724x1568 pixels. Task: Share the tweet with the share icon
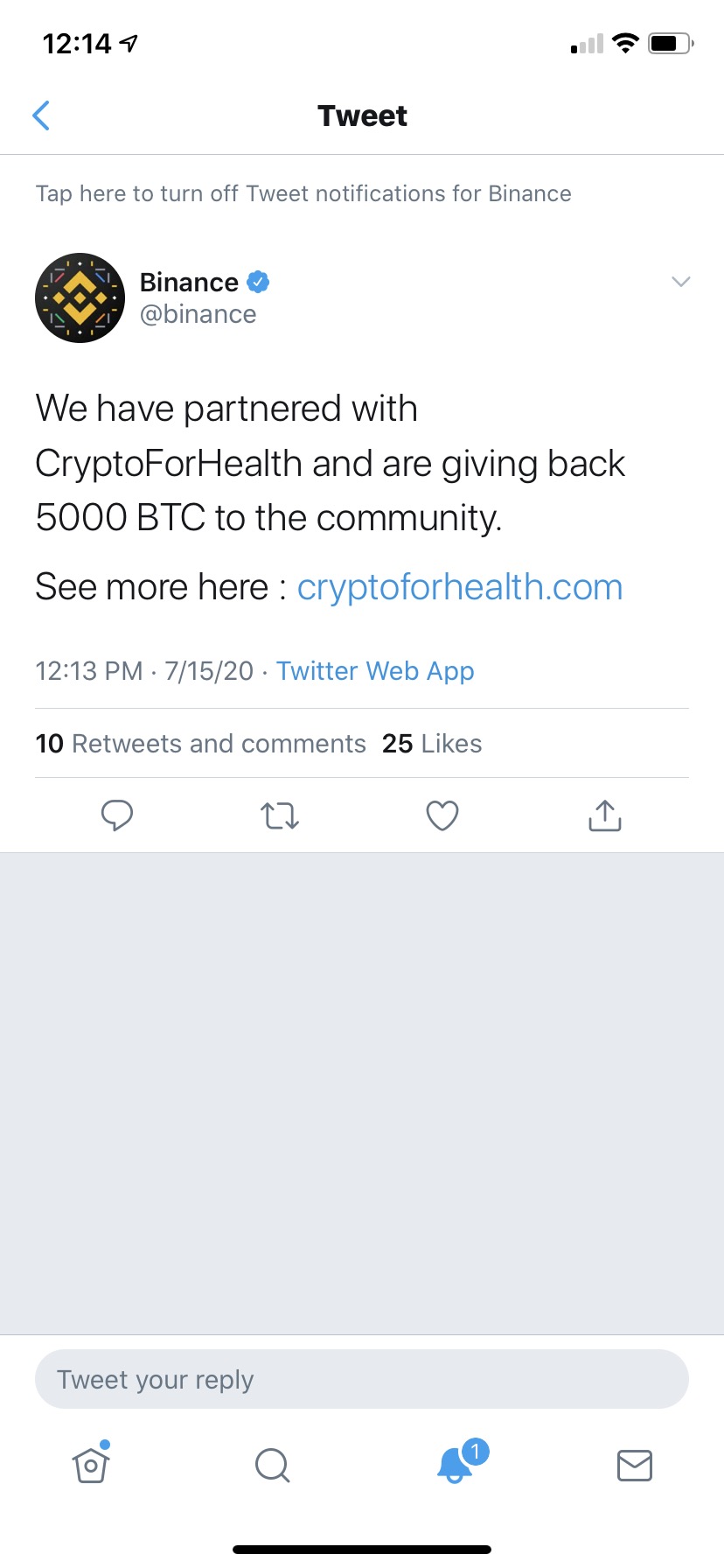(x=604, y=815)
